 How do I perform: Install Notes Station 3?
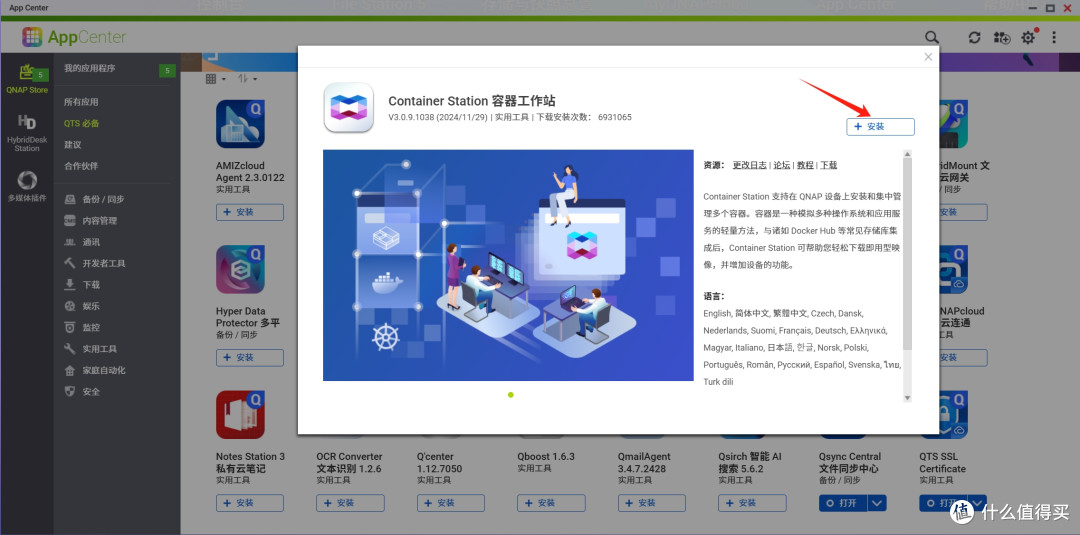tap(250, 503)
